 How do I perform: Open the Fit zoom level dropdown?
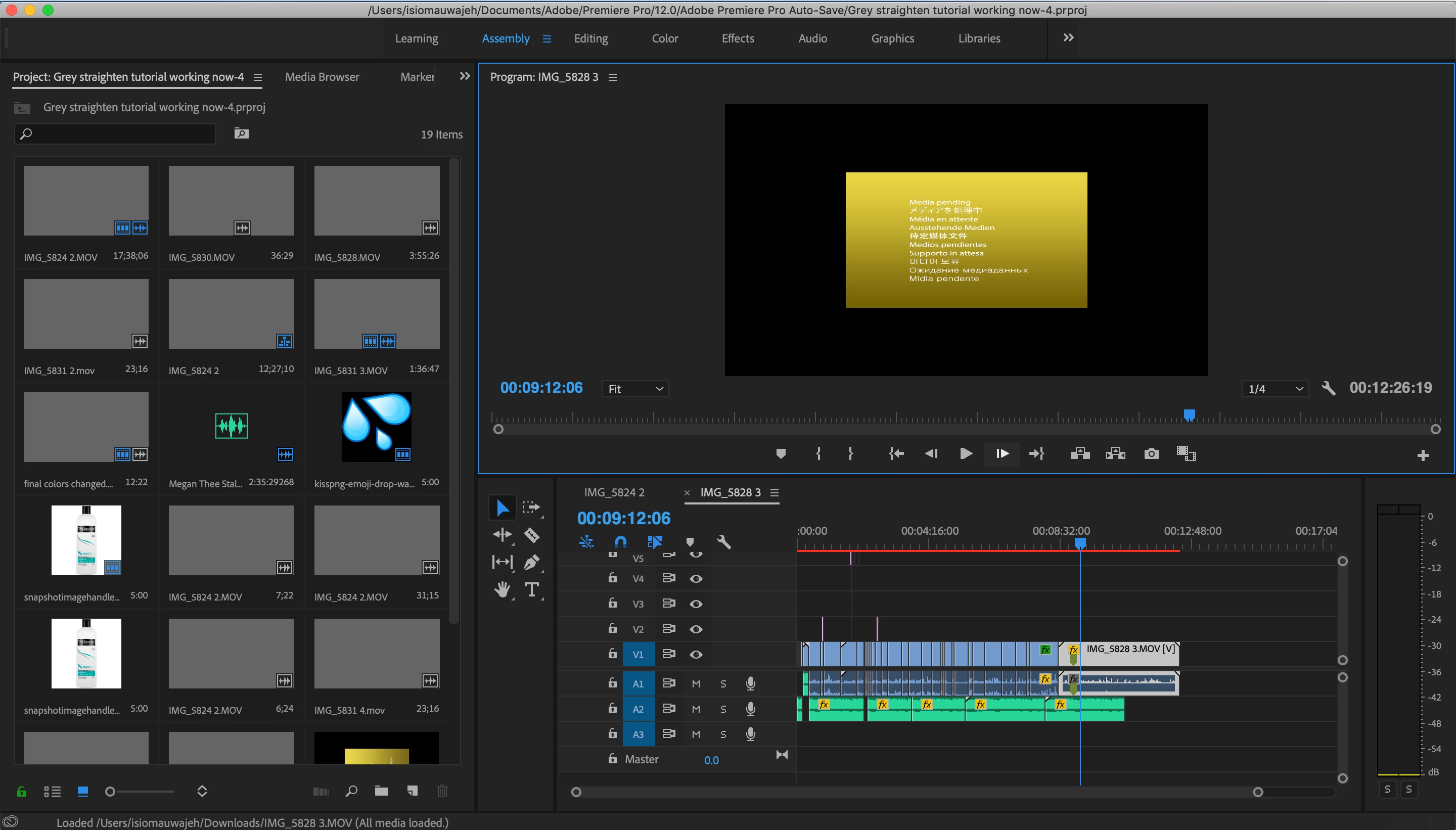pyautogui.click(x=635, y=389)
